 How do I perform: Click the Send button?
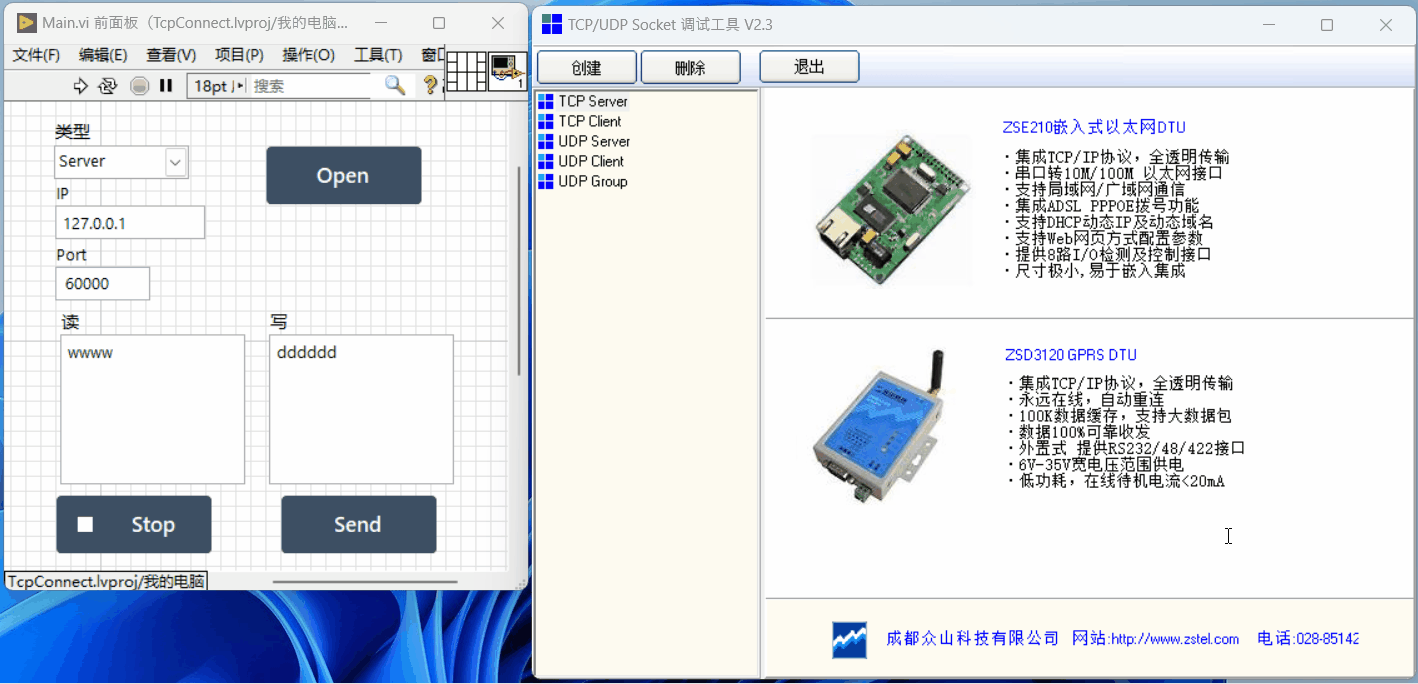click(358, 524)
